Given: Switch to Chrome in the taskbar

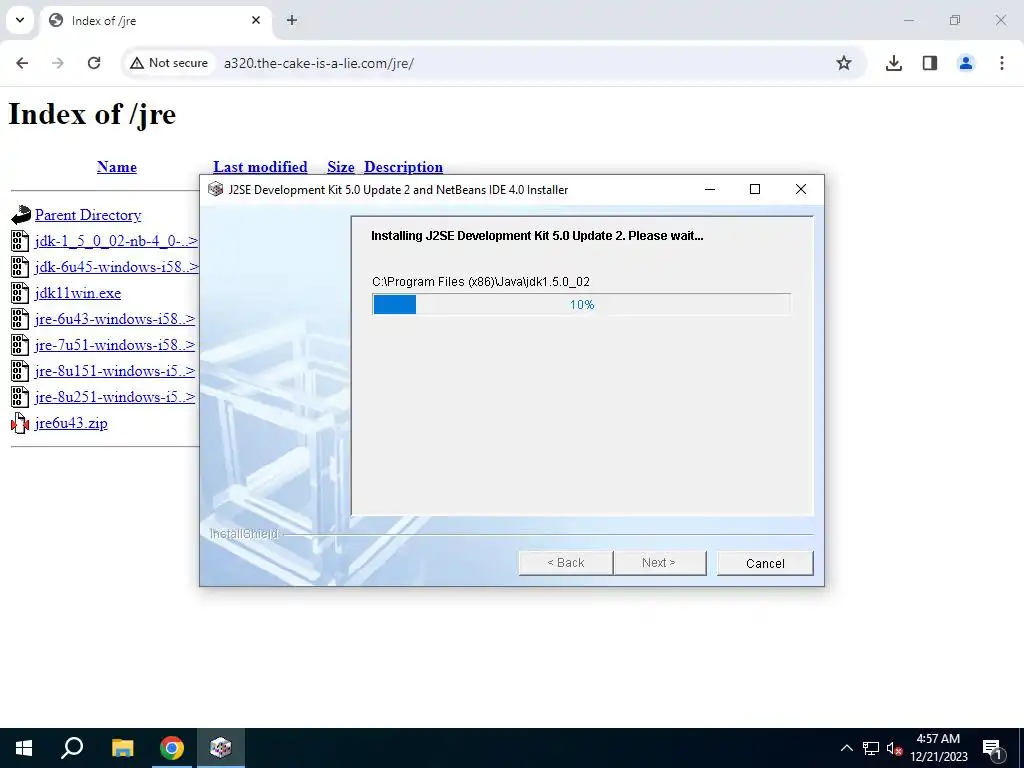Looking at the screenshot, I should point(172,748).
